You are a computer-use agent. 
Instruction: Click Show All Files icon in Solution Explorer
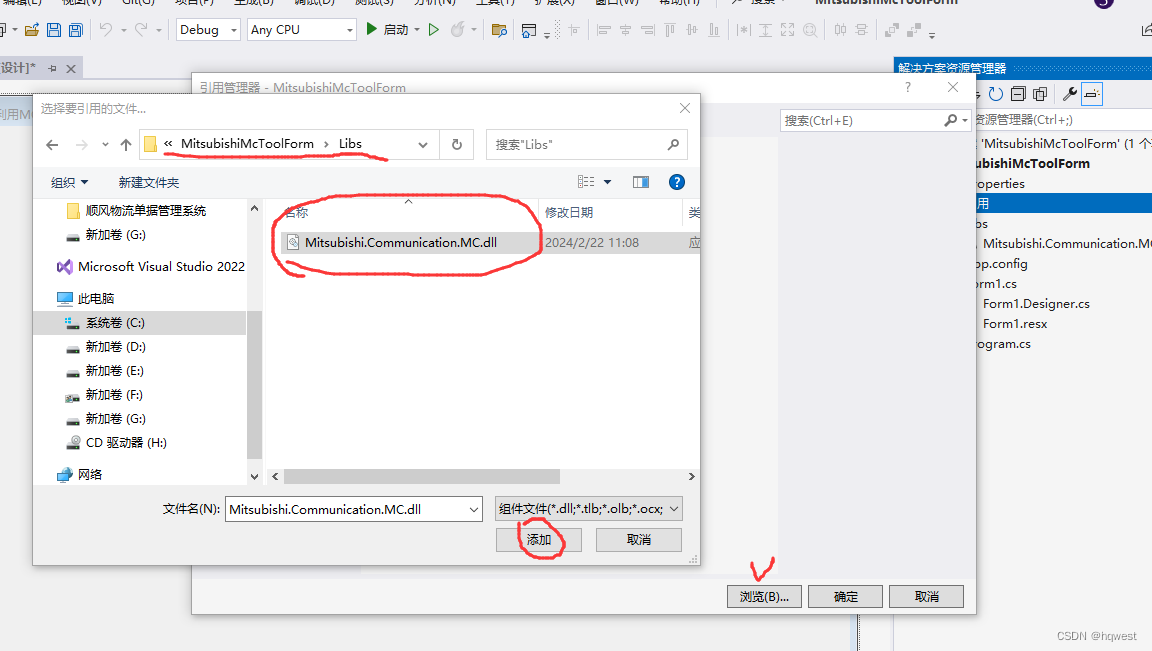pos(1040,94)
